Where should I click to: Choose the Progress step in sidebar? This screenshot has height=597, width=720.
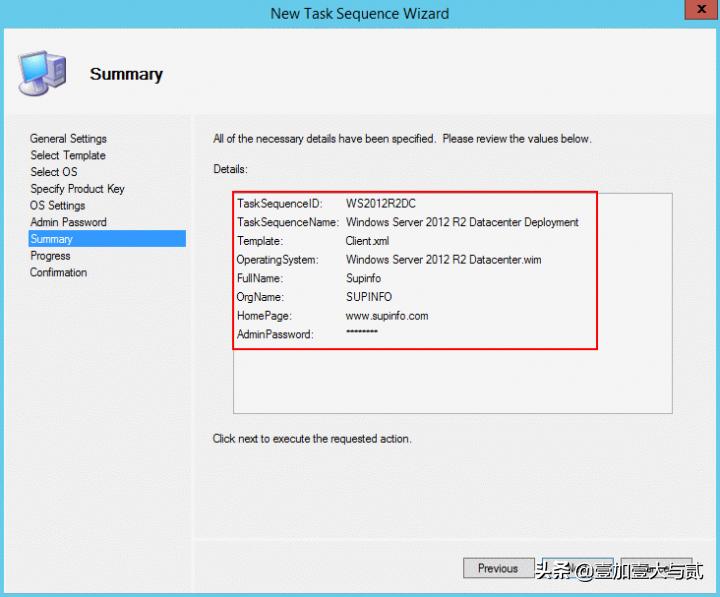50,256
